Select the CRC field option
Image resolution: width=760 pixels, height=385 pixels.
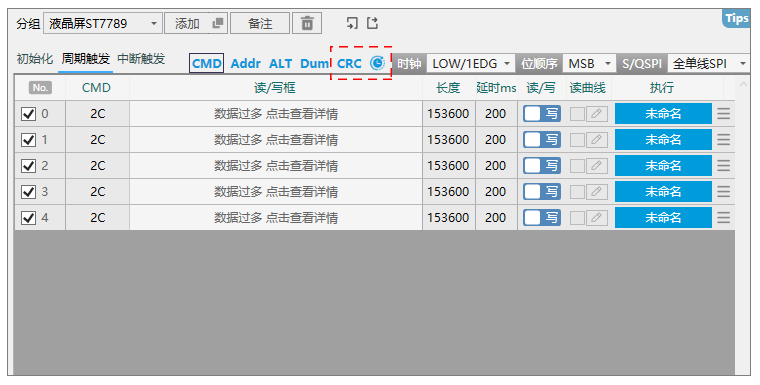[349, 64]
